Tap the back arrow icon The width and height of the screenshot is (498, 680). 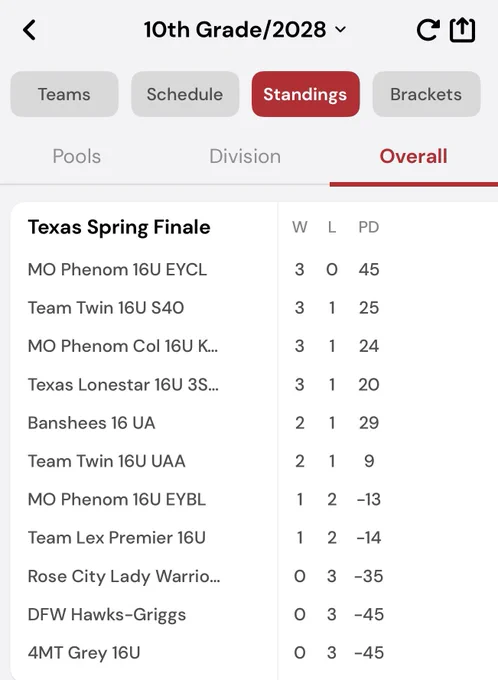pyautogui.click(x=29, y=30)
